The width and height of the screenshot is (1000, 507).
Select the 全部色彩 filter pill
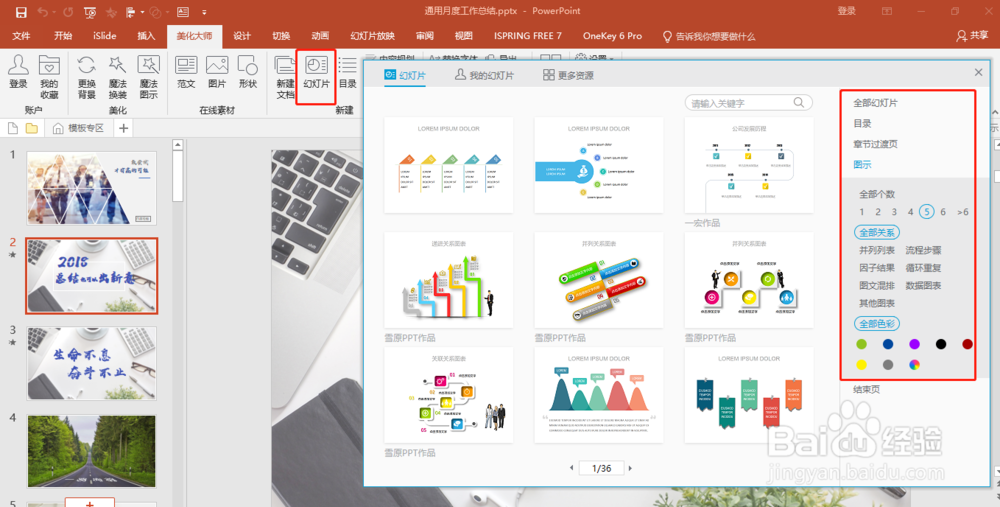click(877, 323)
